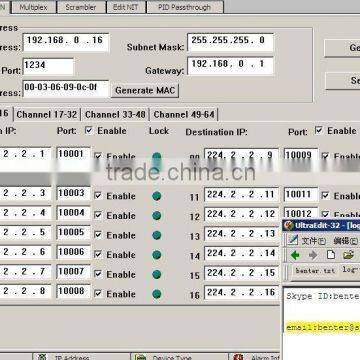Image resolution: width=360 pixels, height=360 pixels.
Task: Open the 文件(F) menu in UltraEdit
Action: [x=313, y=241]
